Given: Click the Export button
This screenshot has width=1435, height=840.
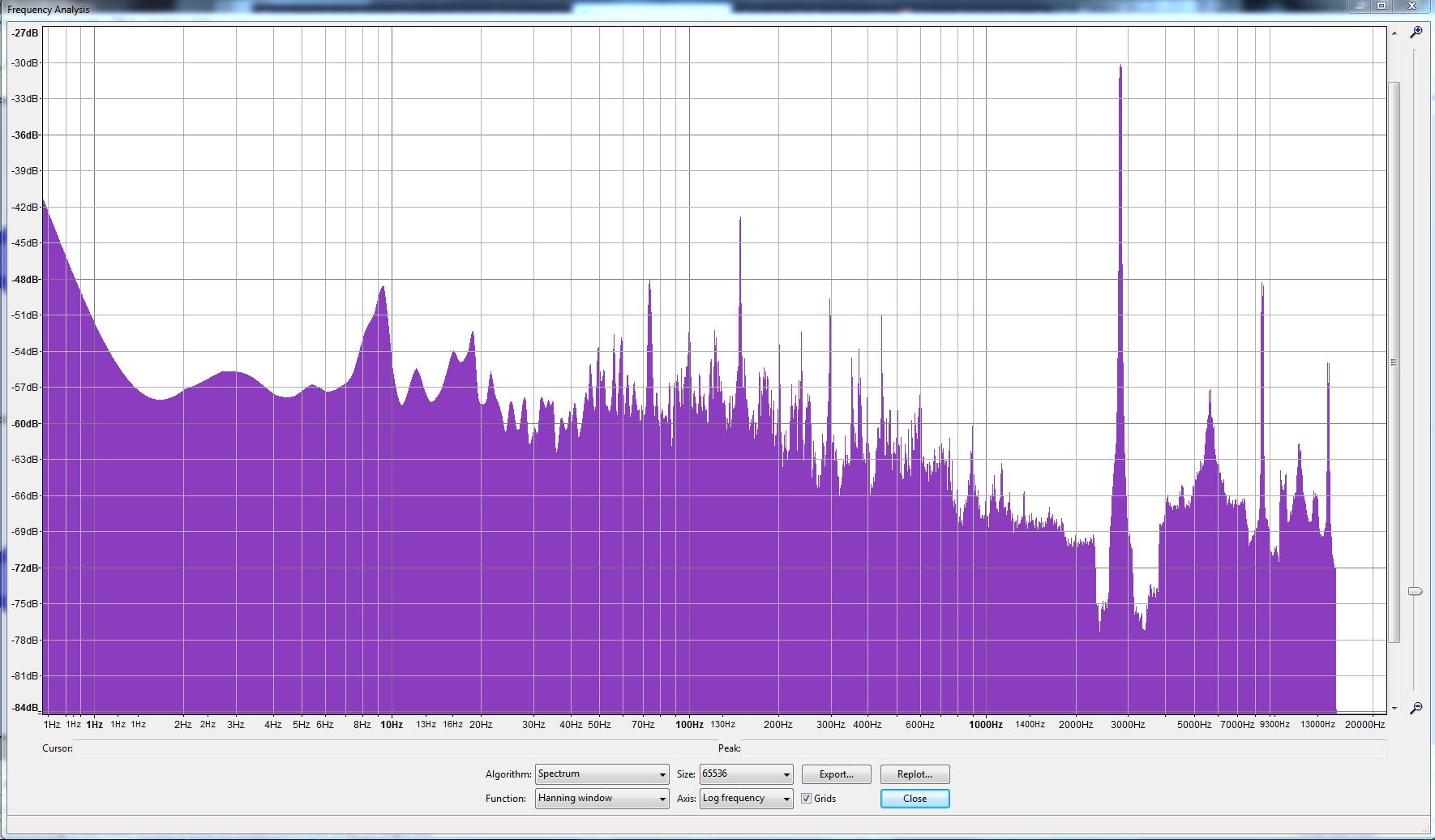Looking at the screenshot, I should (x=836, y=774).
